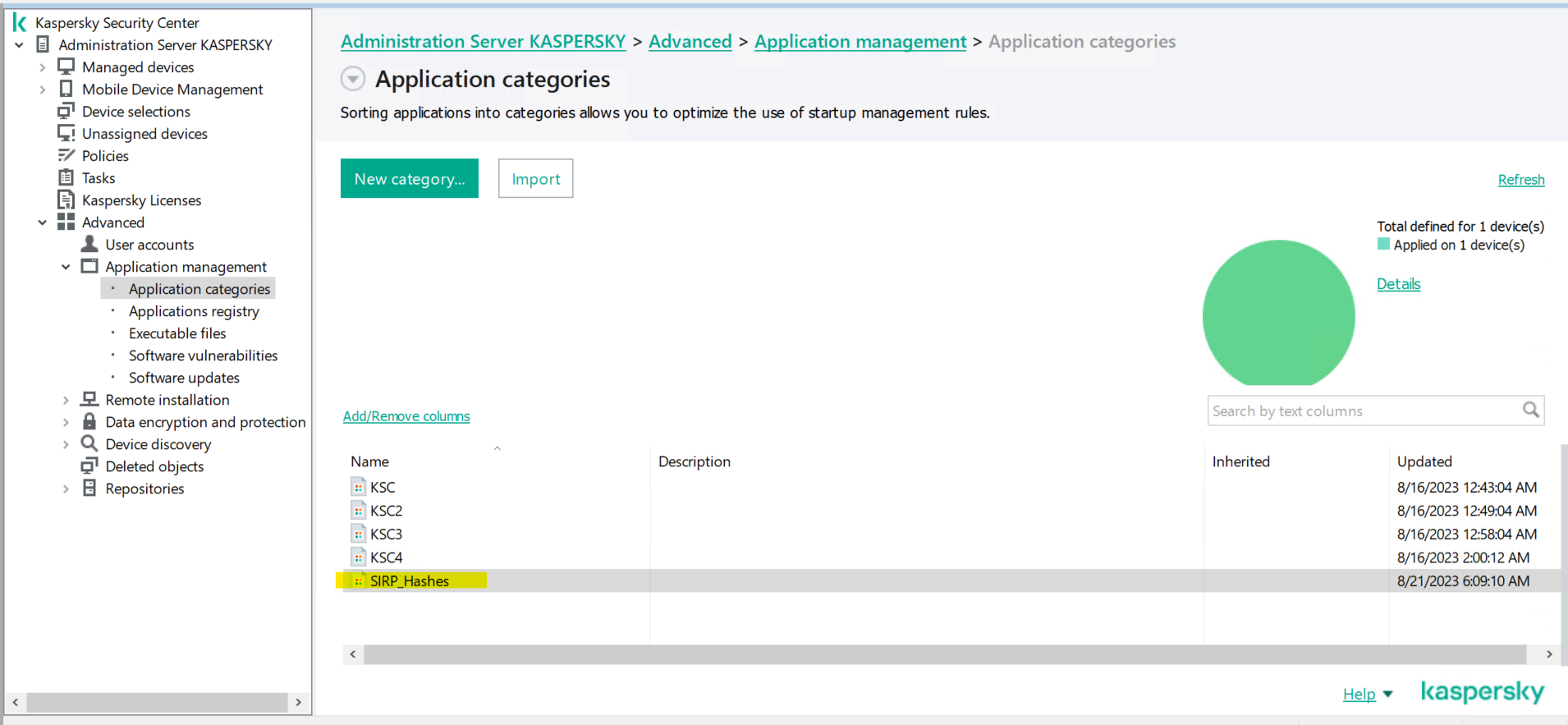Image resolution: width=1568 pixels, height=725 pixels.
Task: Open the Details link near chart
Action: pyautogui.click(x=1398, y=284)
